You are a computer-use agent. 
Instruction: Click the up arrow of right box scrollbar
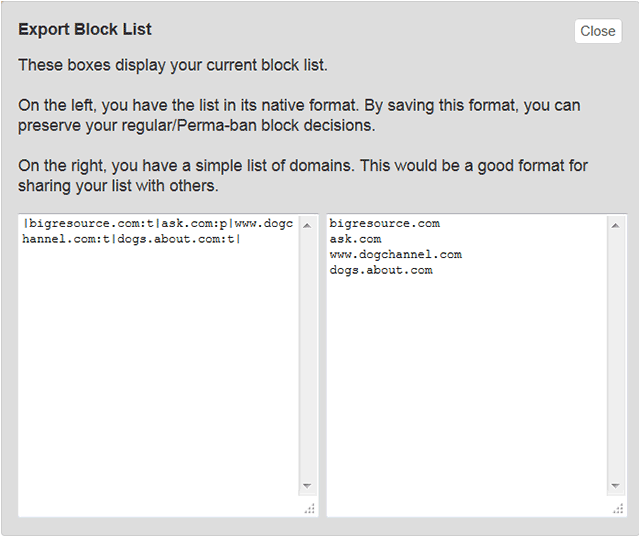coord(616,226)
